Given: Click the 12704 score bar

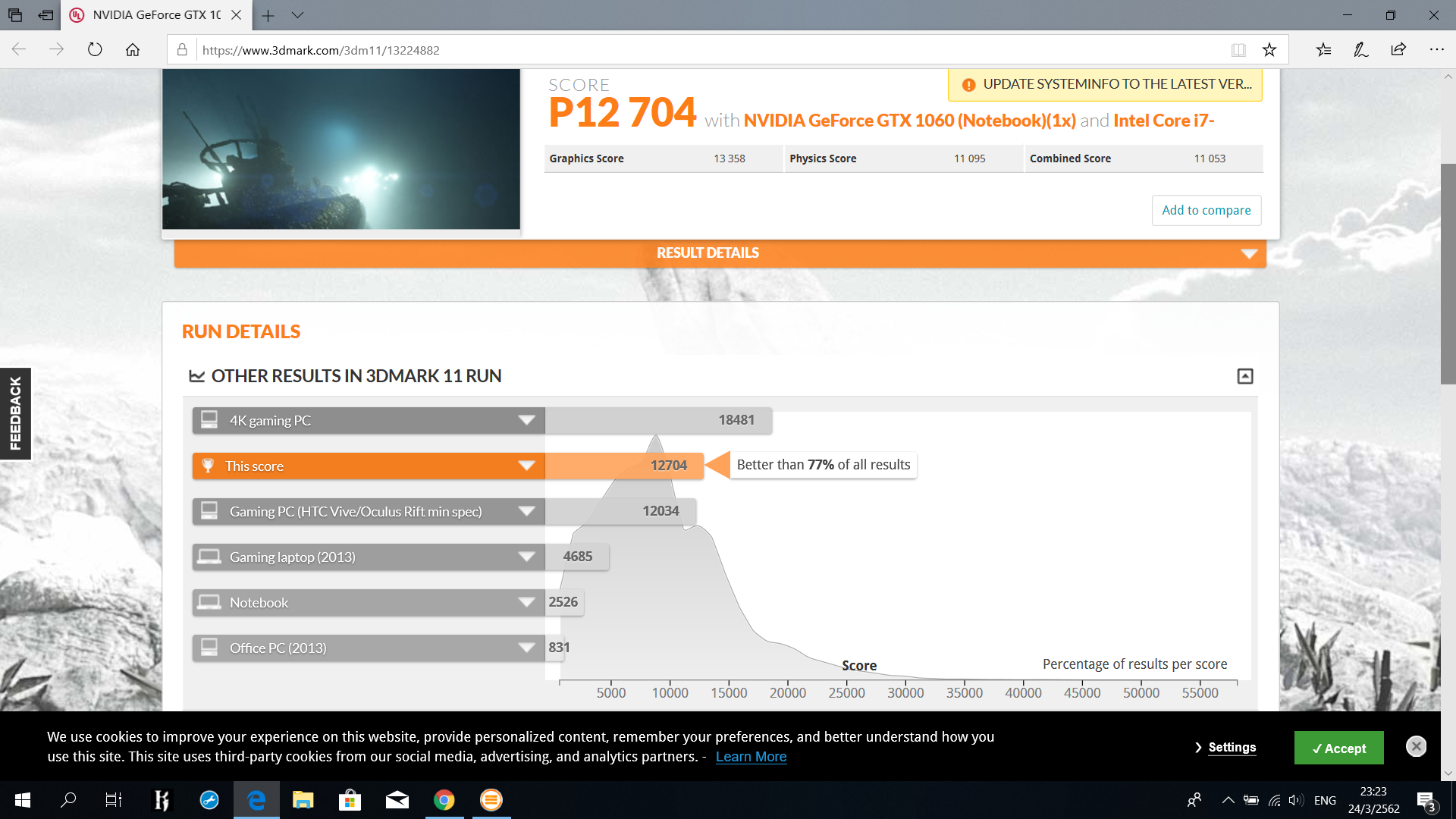Looking at the screenshot, I should coord(624,466).
